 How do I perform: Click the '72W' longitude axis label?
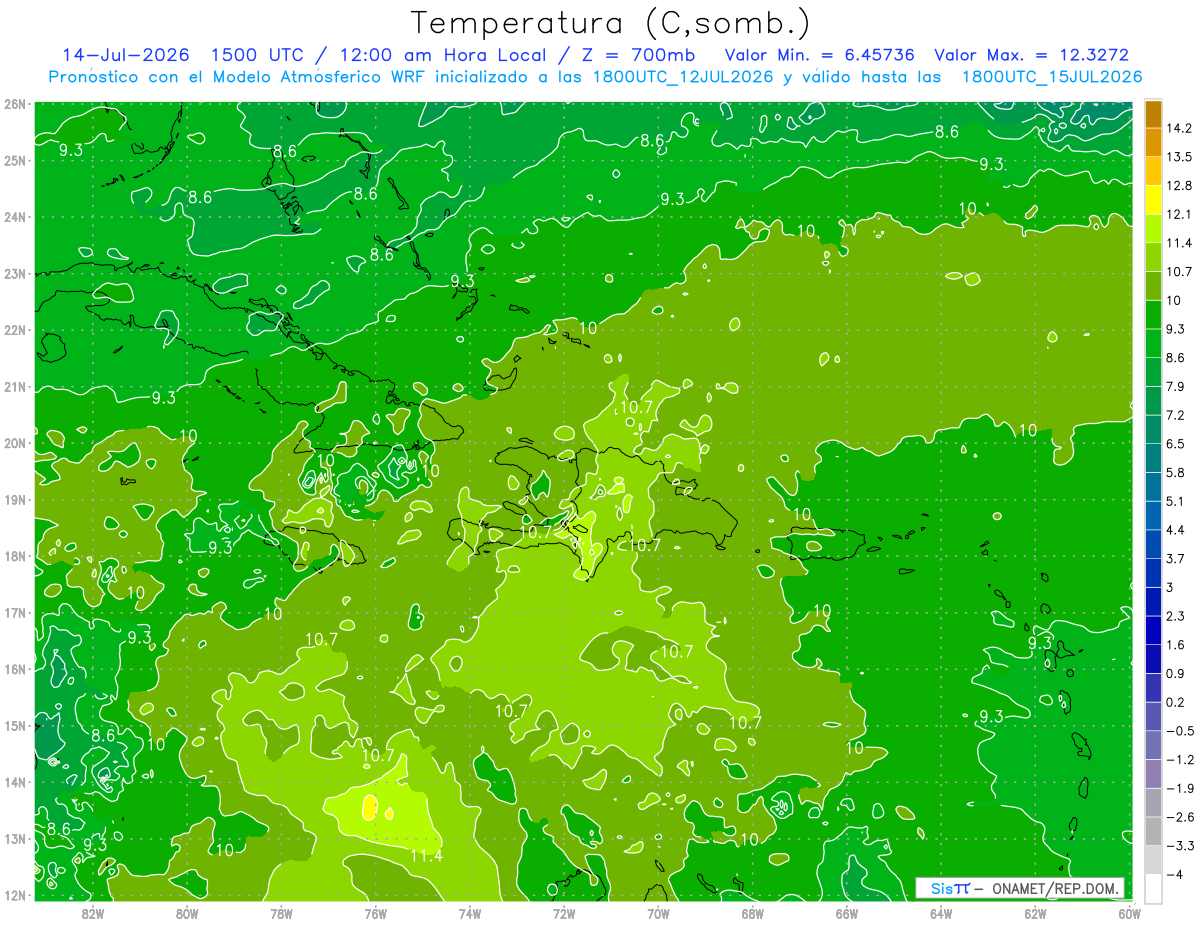point(564,912)
